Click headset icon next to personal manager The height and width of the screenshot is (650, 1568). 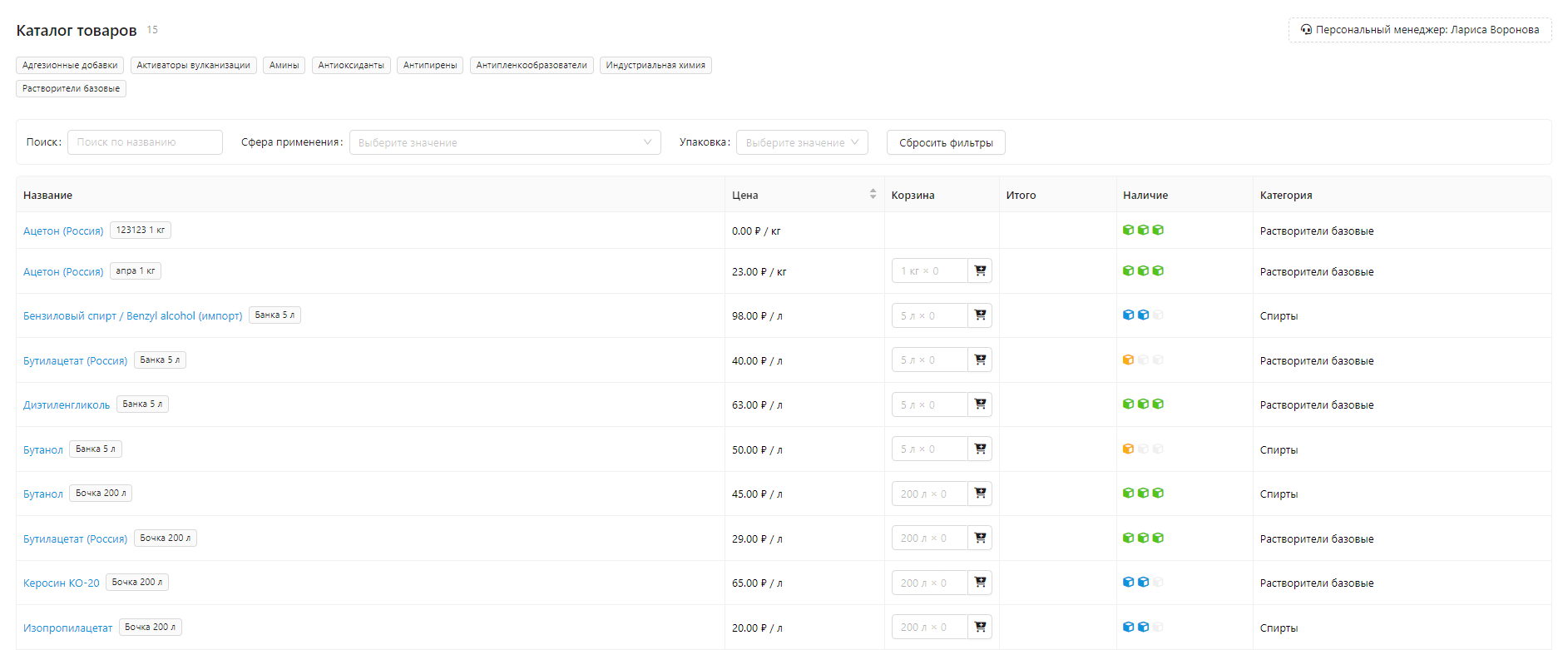(x=1306, y=30)
